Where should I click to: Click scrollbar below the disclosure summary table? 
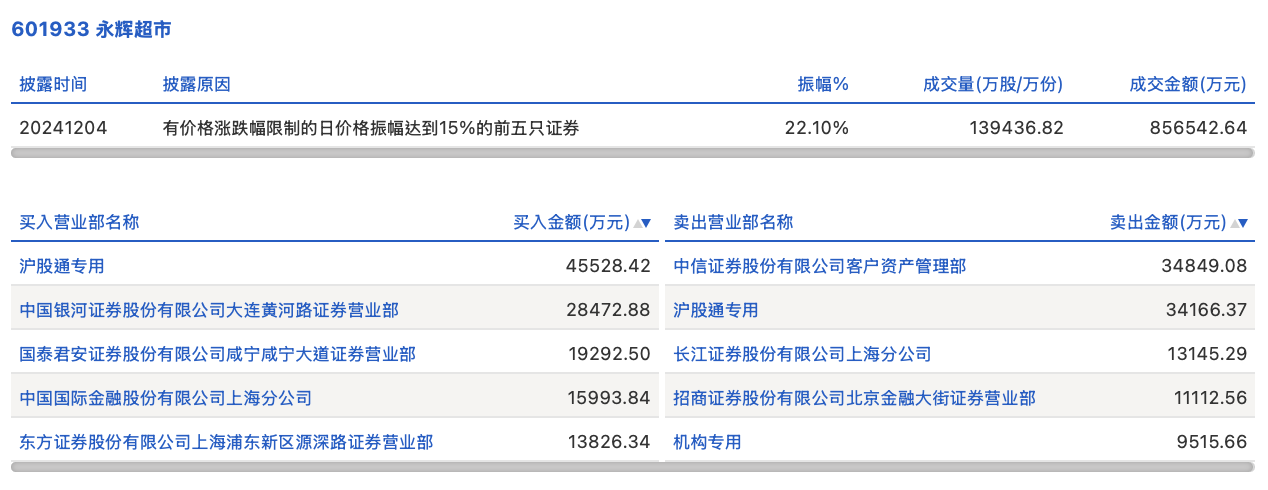click(632, 153)
